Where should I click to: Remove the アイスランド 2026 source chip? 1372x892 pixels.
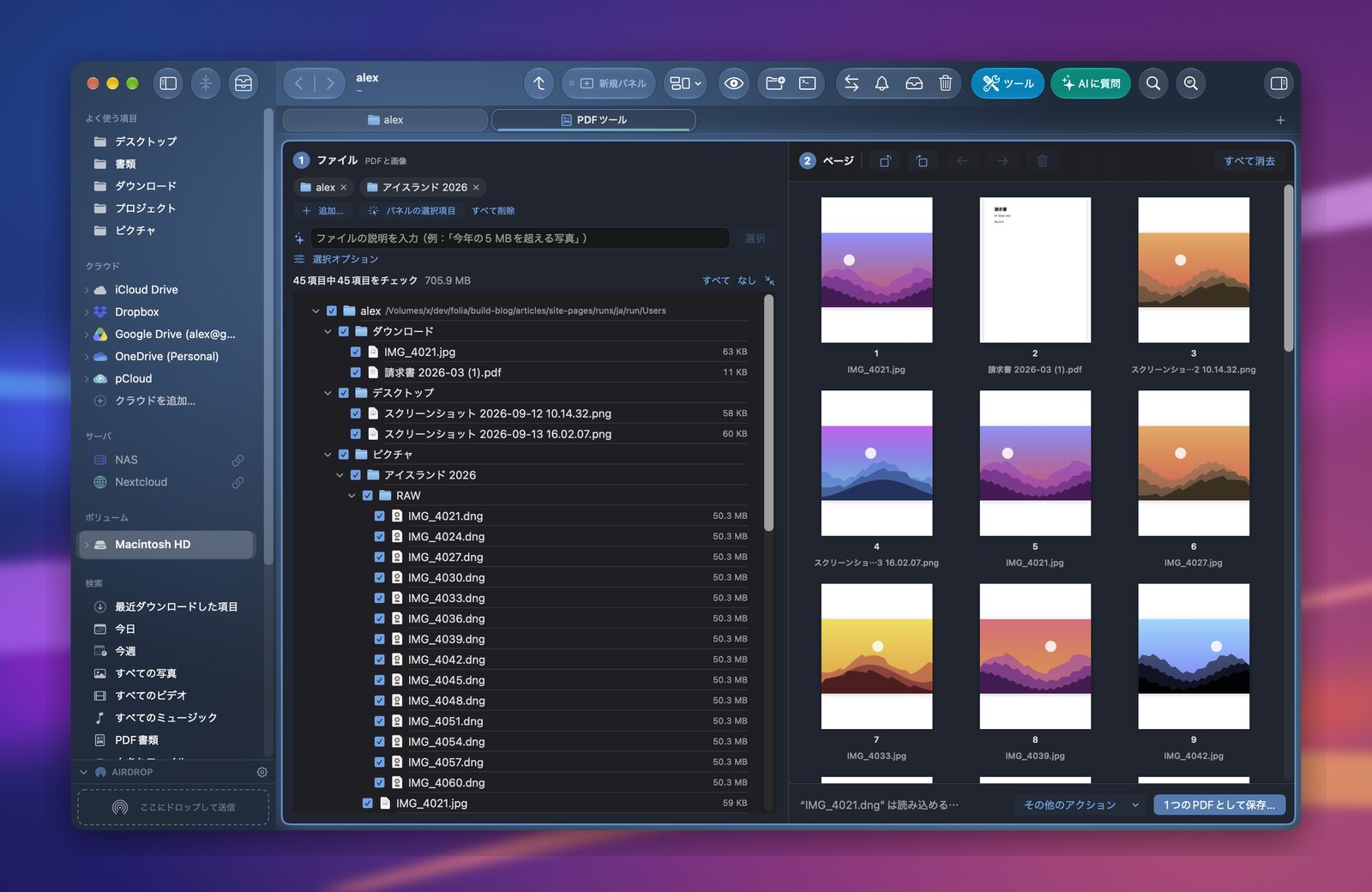pyautogui.click(x=476, y=187)
